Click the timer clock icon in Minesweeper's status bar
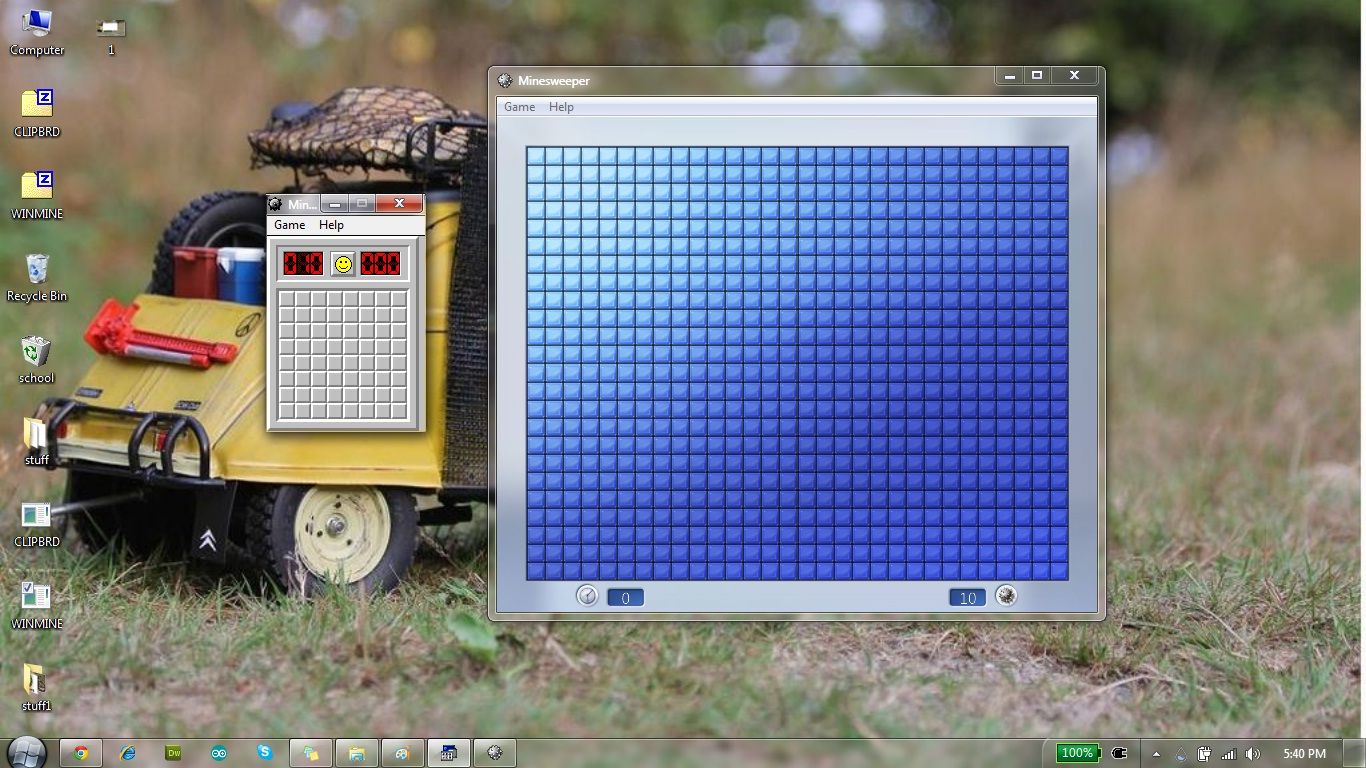 pos(589,596)
